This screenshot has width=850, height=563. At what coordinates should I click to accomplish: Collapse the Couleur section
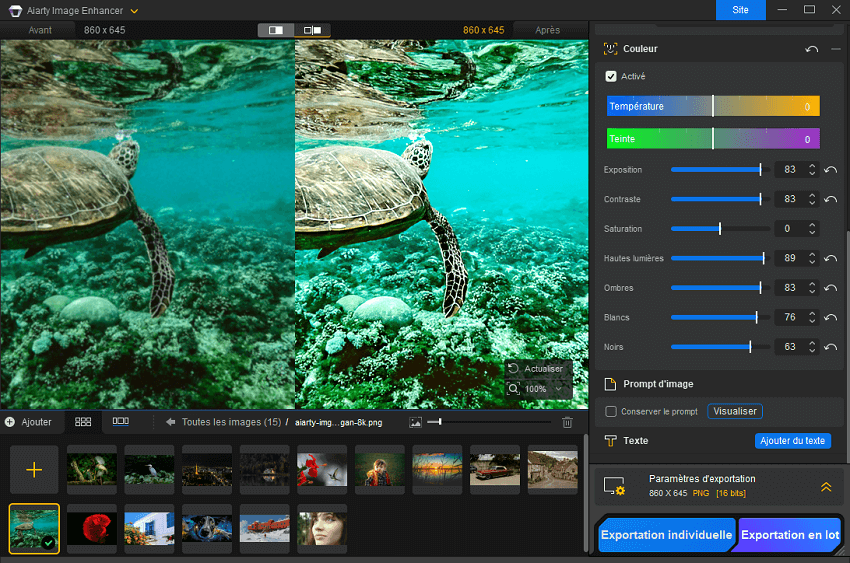coord(836,49)
